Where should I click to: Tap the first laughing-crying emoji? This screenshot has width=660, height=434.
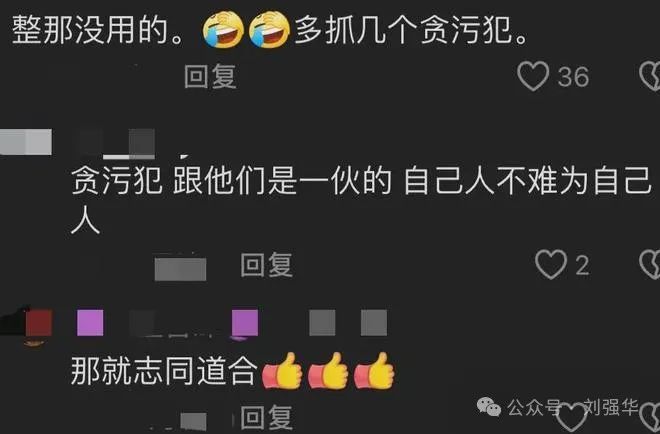pyautogui.click(x=223, y=29)
